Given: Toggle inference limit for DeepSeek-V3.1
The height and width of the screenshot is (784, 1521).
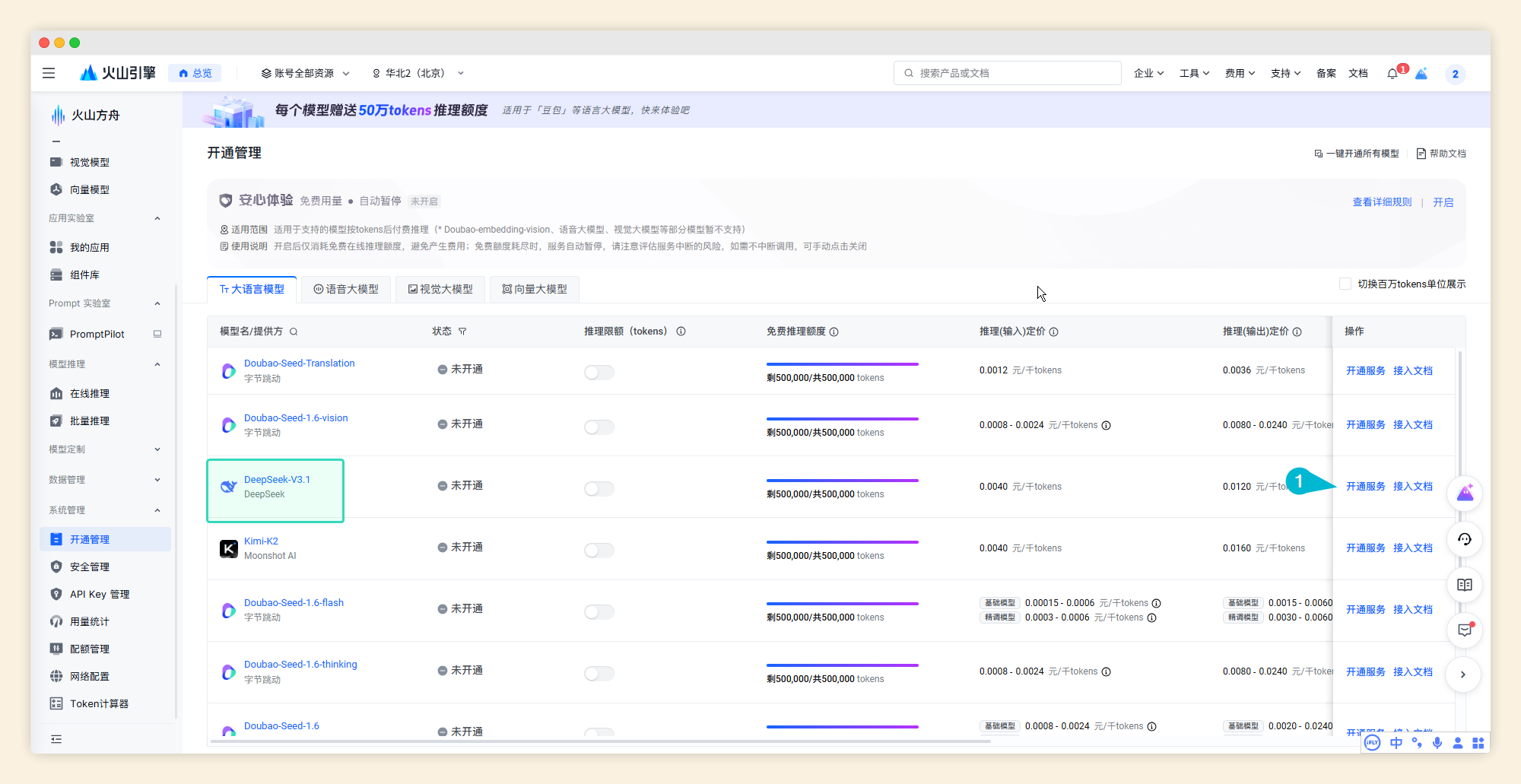Looking at the screenshot, I should [x=599, y=488].
